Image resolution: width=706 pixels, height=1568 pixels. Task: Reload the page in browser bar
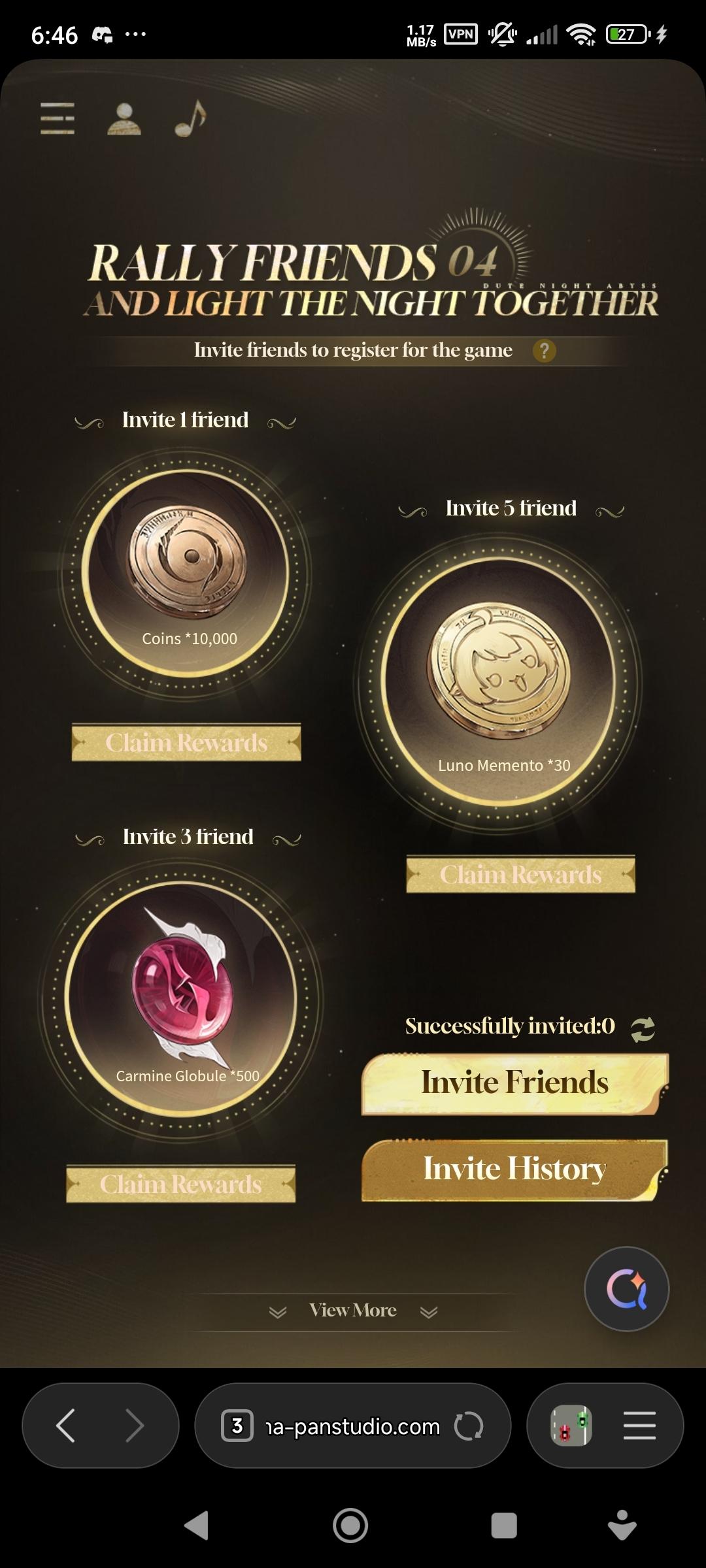point(469,1426)
